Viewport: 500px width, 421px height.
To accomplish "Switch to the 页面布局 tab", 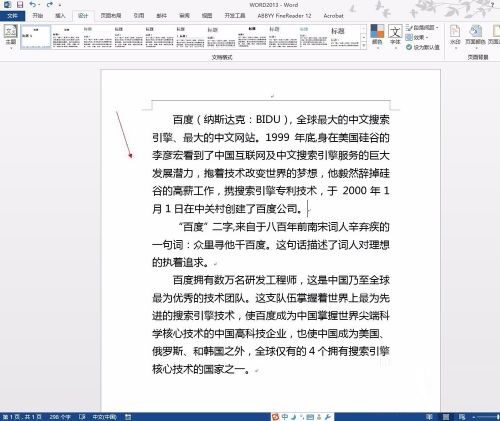I will [x=111, y=16].
